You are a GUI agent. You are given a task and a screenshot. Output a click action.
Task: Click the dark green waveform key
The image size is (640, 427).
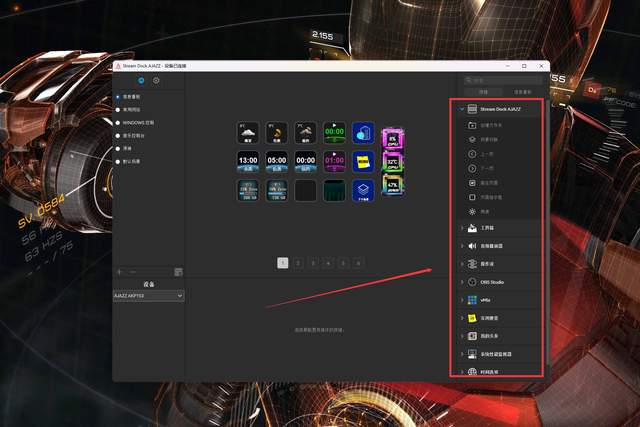pyautogui.click(x=334, y=190)
